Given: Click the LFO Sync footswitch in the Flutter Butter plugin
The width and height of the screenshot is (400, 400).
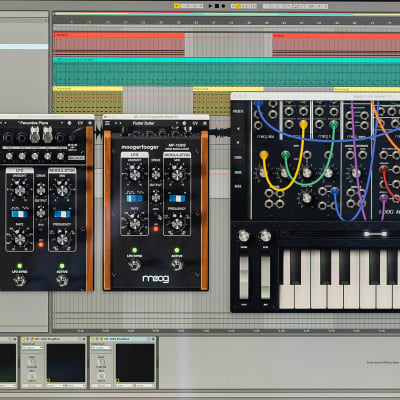Looking at the screenshot, I should point(134,265).
